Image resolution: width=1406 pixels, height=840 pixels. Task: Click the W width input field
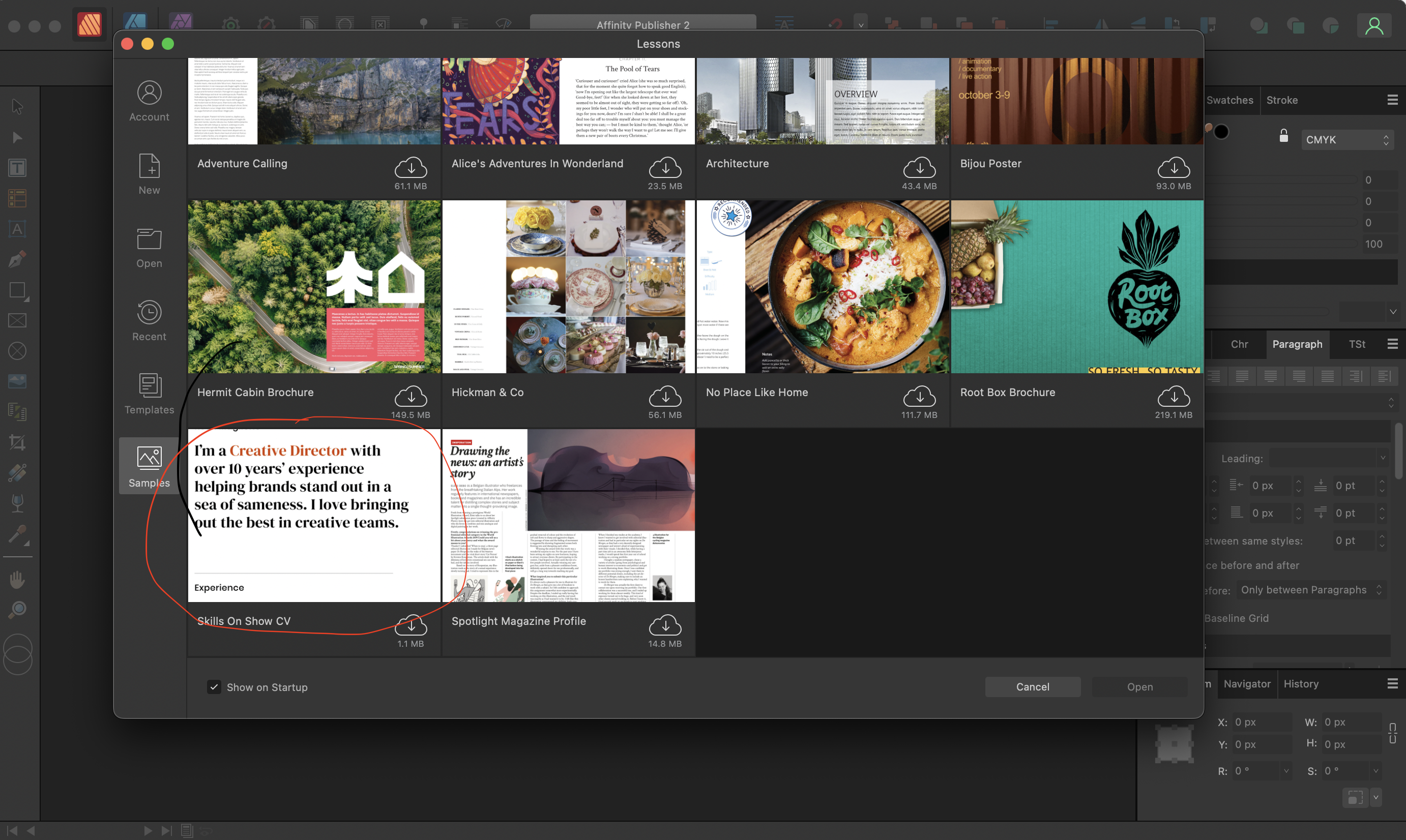click(x=1351, y=722)
